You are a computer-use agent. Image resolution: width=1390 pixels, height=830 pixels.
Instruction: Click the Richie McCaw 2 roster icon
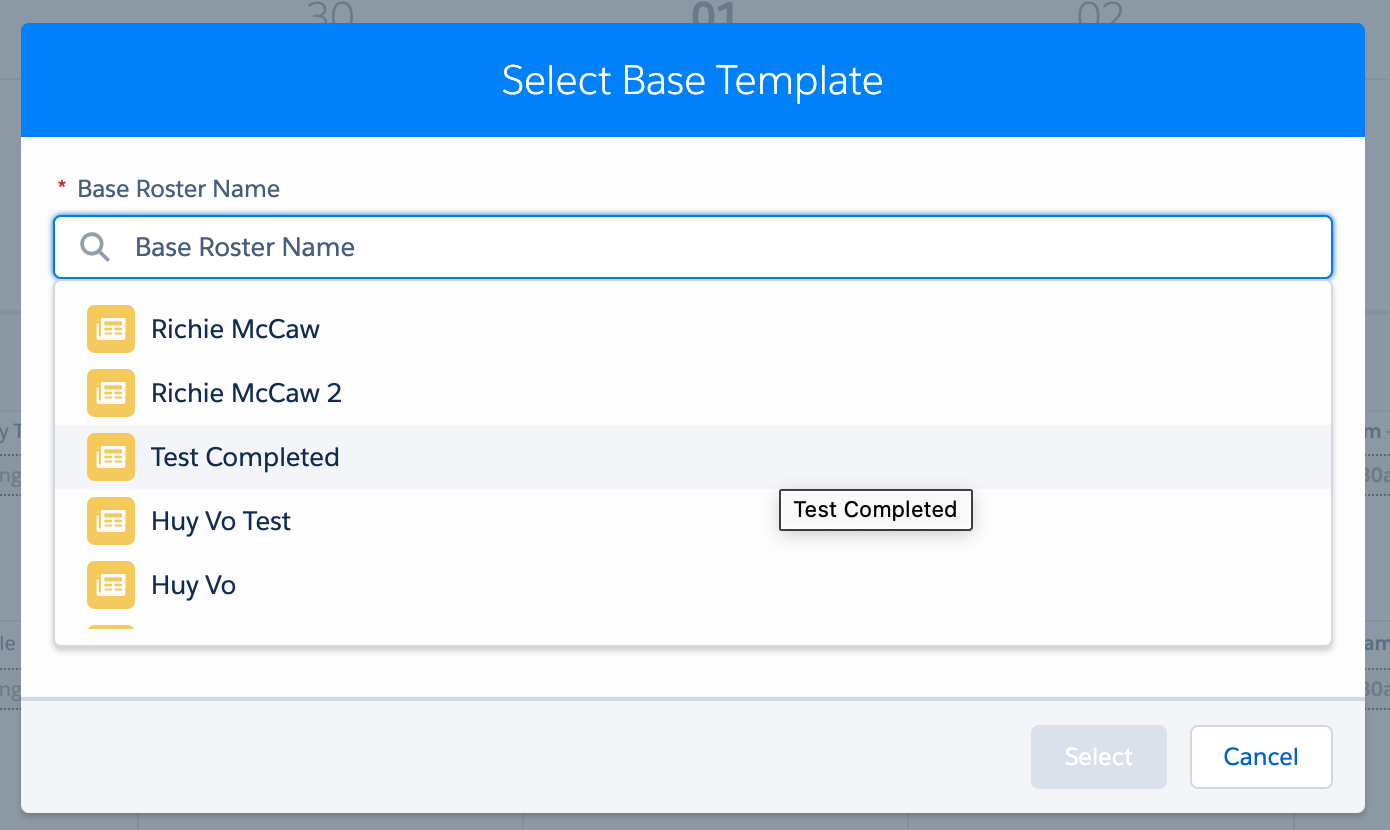click(x=111, y=393)
